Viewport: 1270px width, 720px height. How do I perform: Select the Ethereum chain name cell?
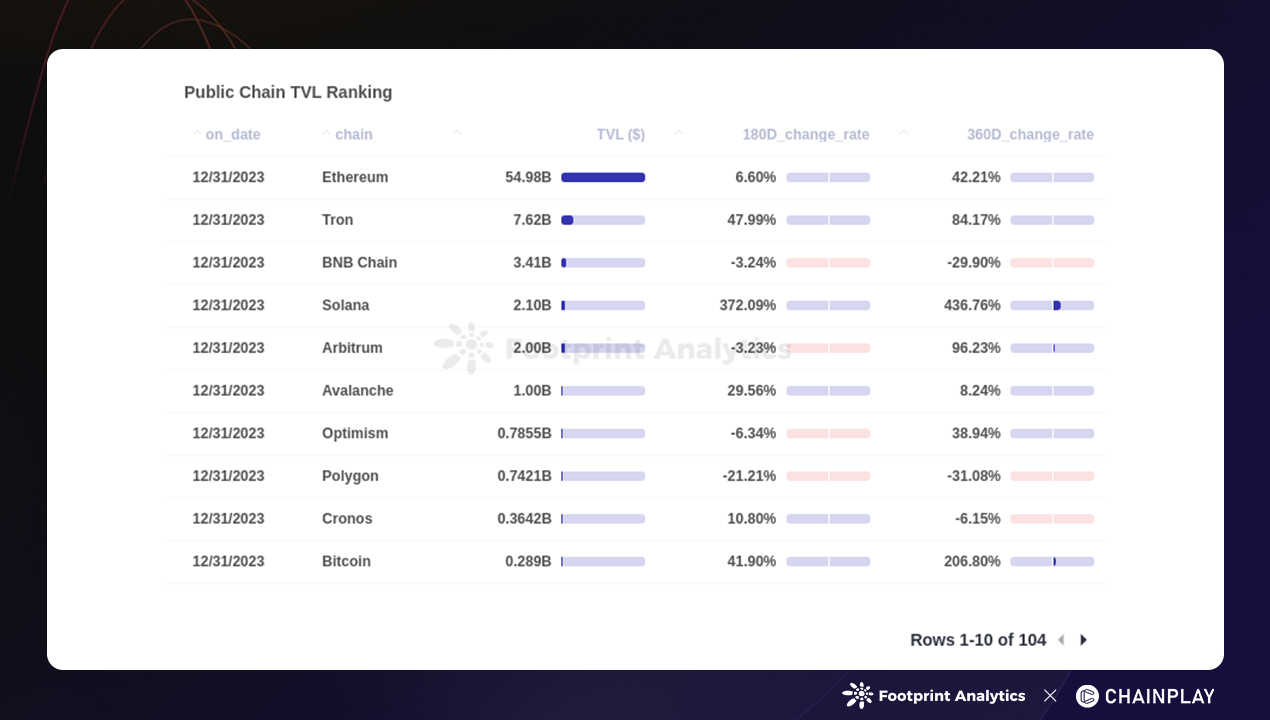click(x=355, y=177)
